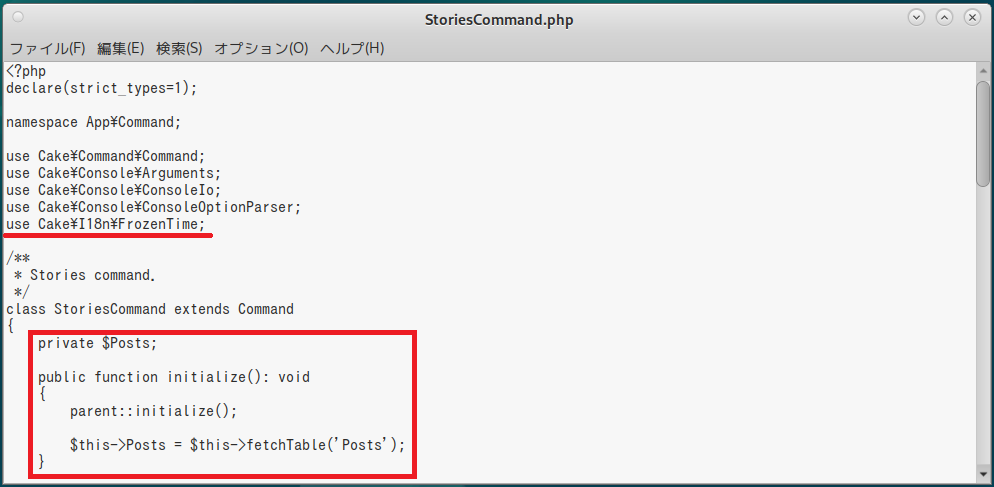
Task: Click the public function initialize() line
Action: click(x=174, y=377)
